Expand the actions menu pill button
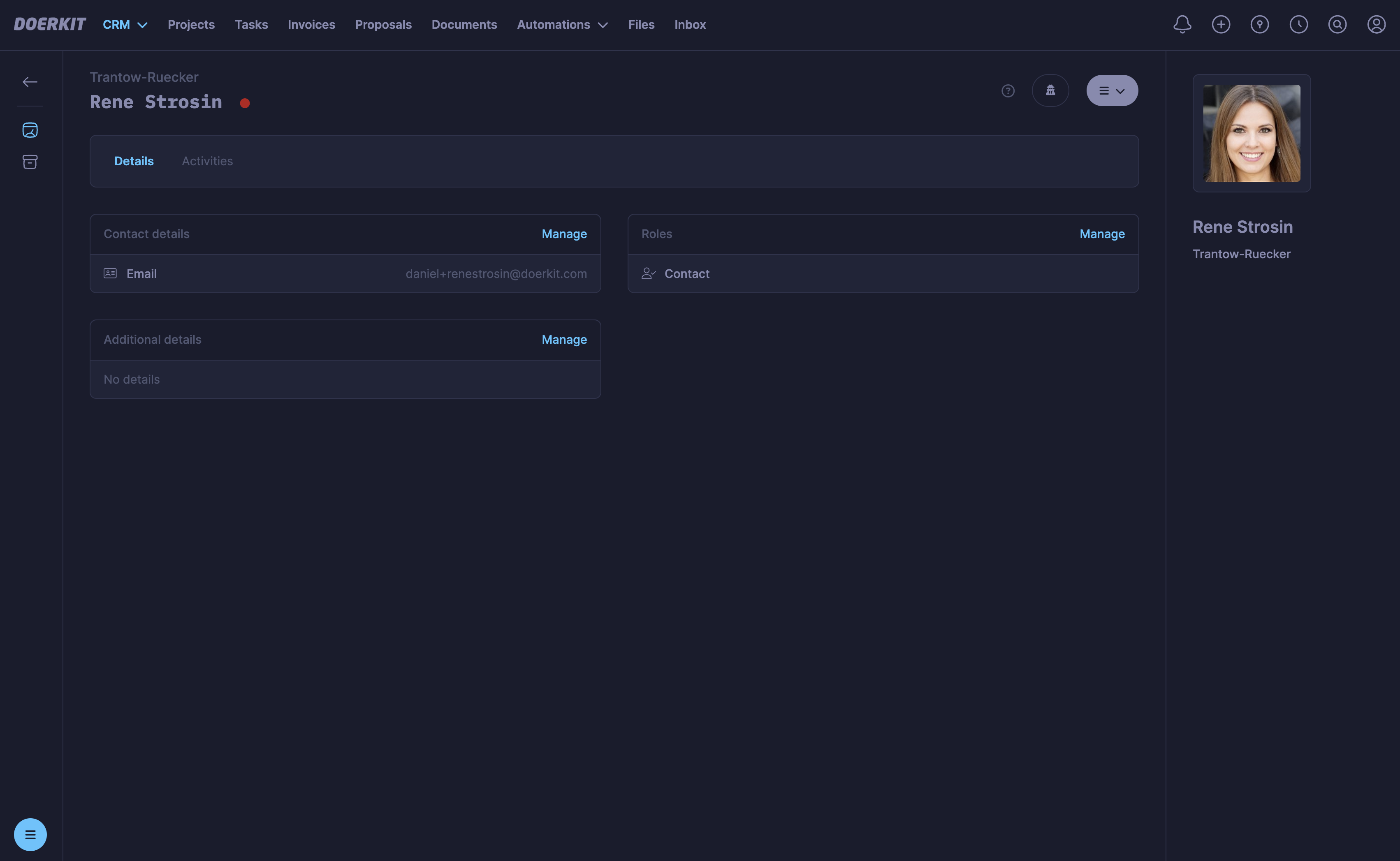Image resolution: width=1400 pixels, height=861 pixels. pos(1112,90)
